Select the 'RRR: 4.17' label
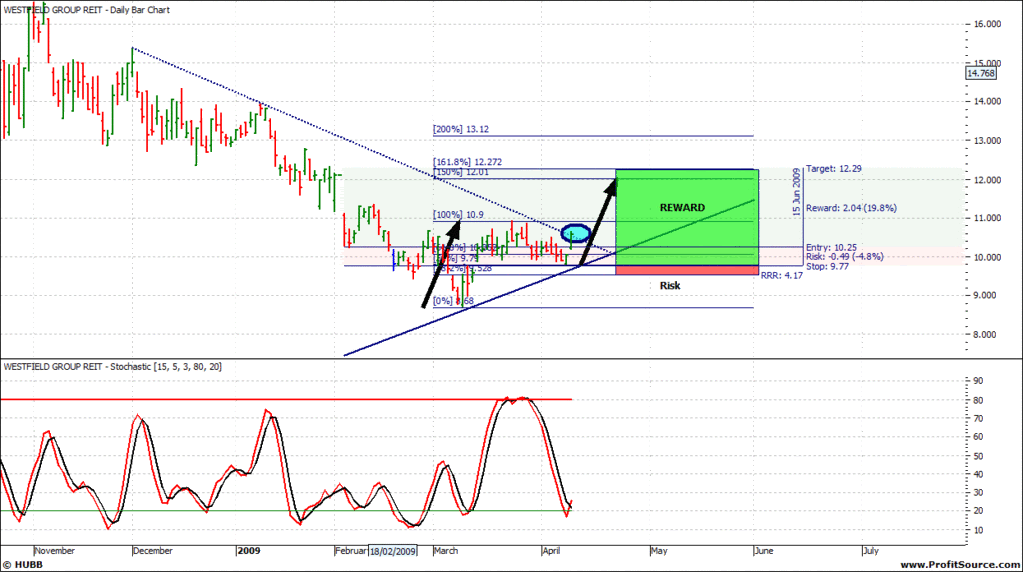Image resolution: width=1023 pixels, height=572 pixels. (782, 275)
